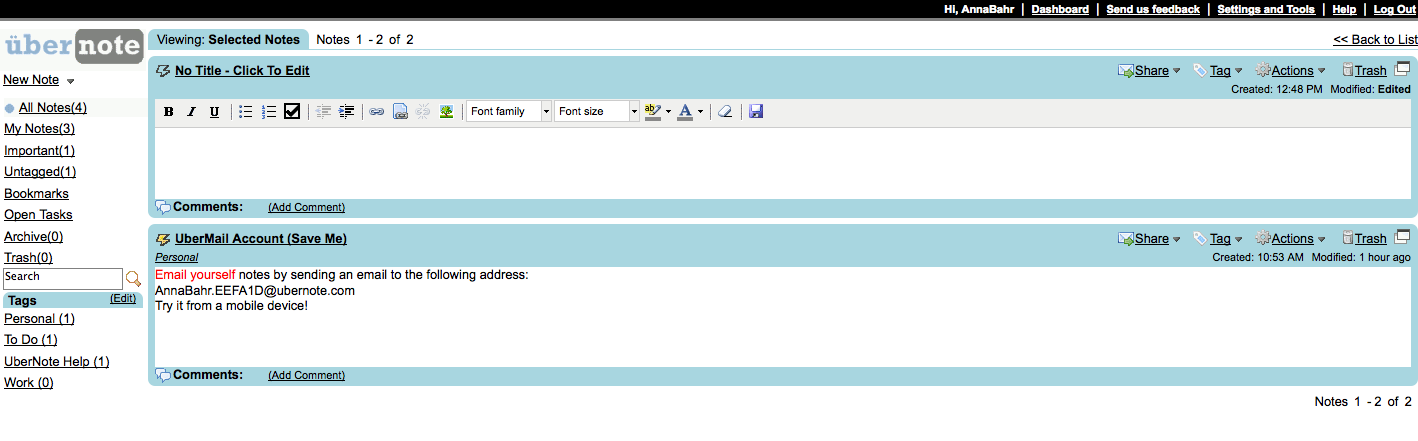Open the New Note dropdown

tap(39, 80)
